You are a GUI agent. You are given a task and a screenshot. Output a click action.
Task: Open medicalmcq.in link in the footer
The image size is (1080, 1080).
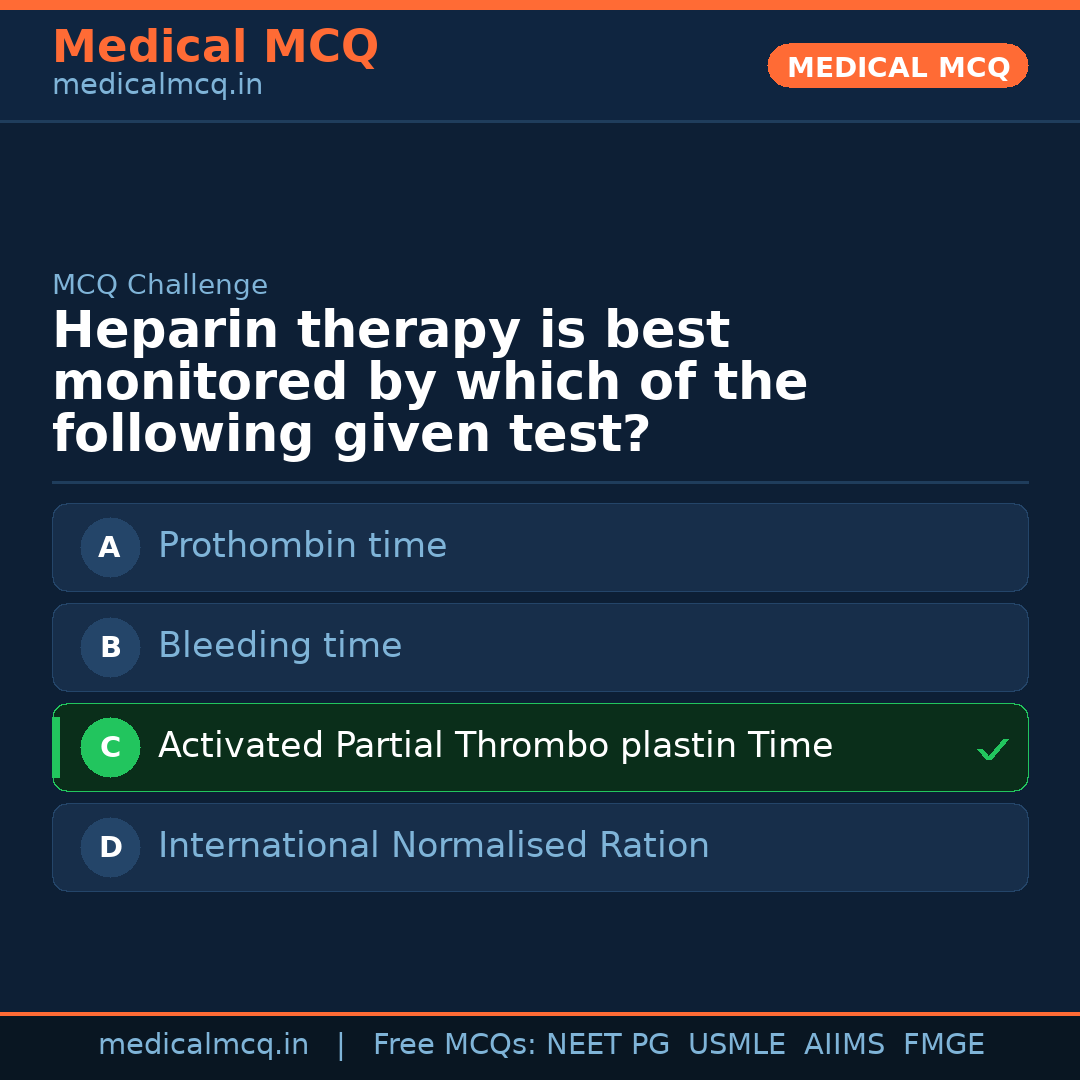[203, 1045]
